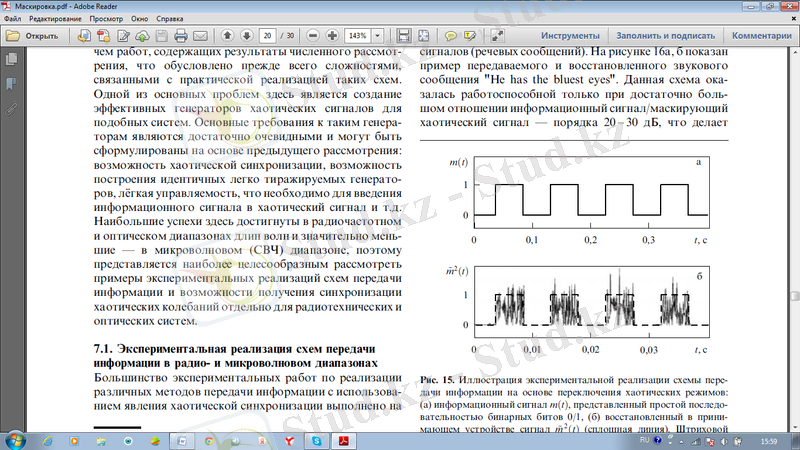
Task: Go to next page with down arrow
Action: coord(246,36)
